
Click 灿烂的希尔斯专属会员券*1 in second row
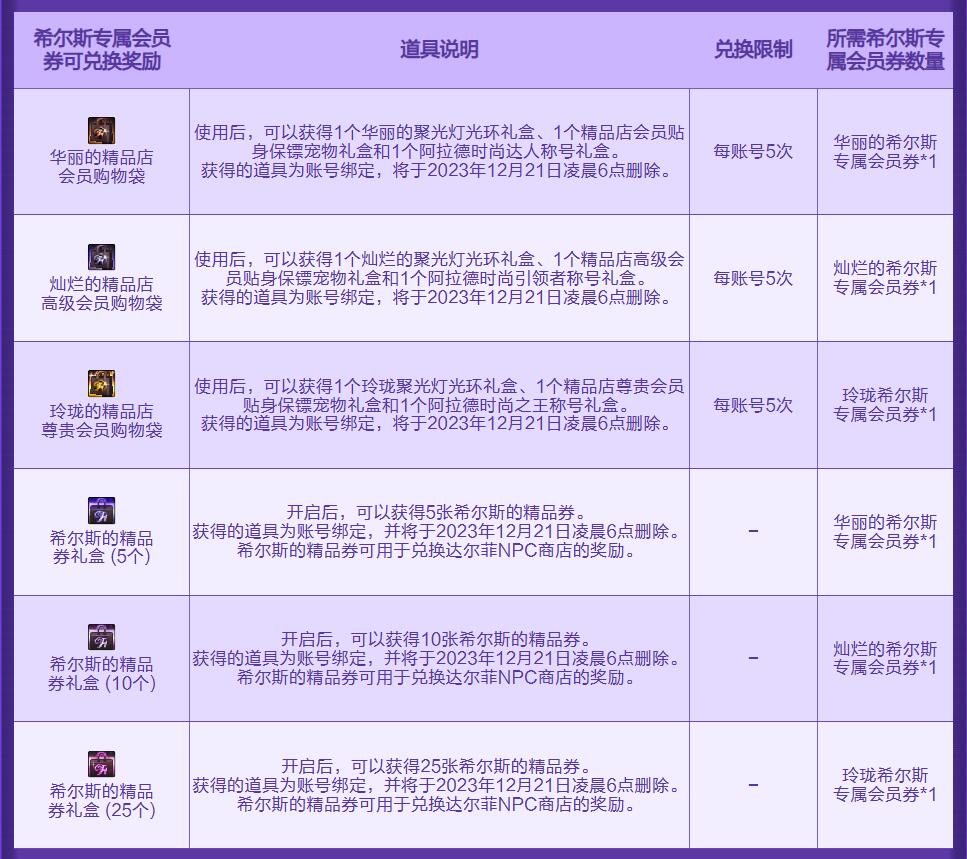885,277
